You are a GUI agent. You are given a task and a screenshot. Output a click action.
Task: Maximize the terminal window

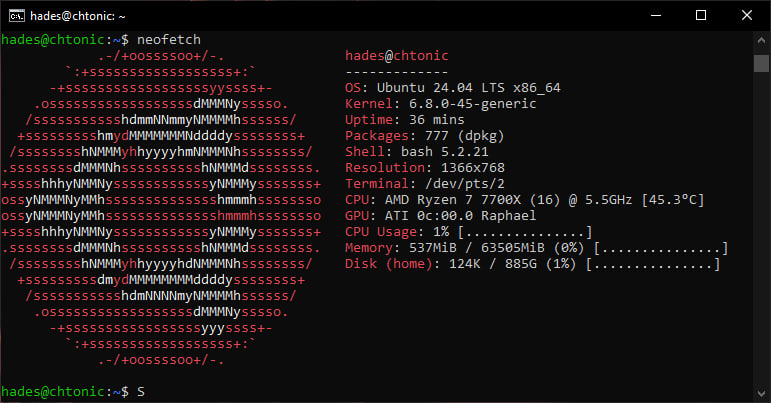click(700, 15)
